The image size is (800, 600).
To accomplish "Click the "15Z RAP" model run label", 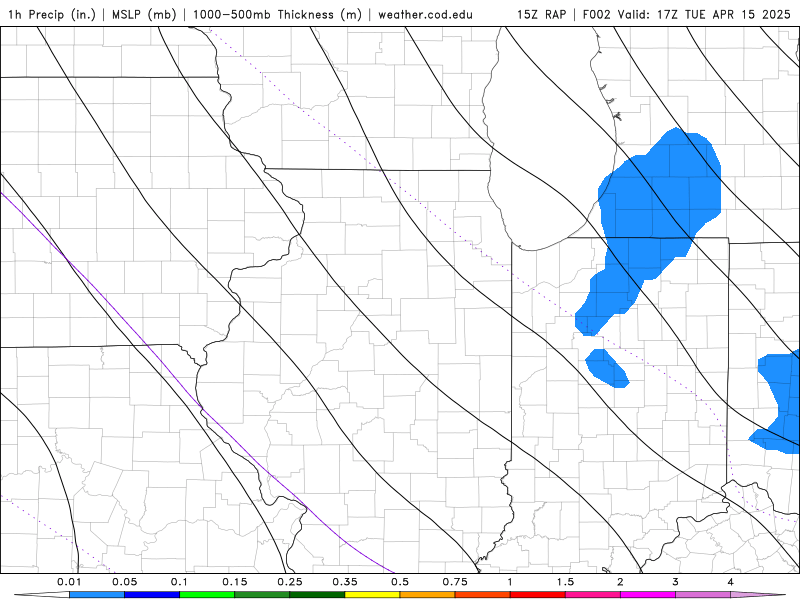I will coord(541,15).
